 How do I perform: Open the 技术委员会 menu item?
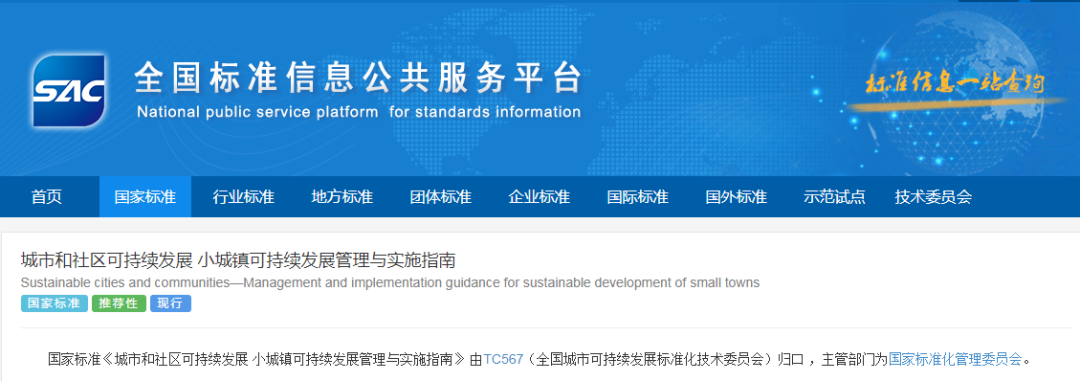click(x=933, y=197)
